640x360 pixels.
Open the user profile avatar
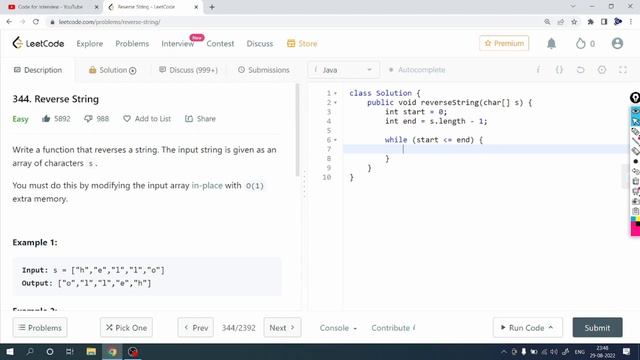click(617, 43)
